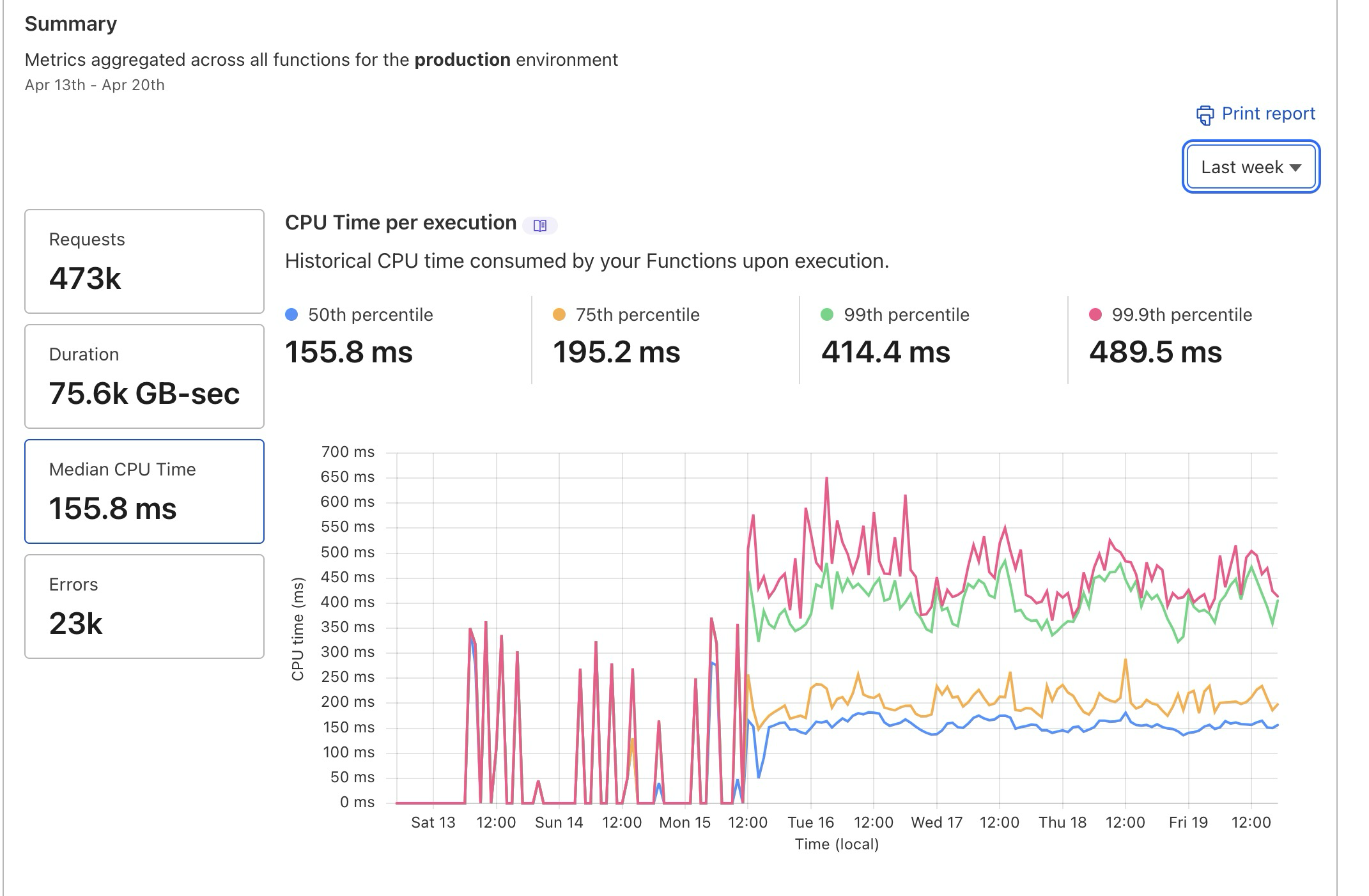This screenshot has width=1369, height=896.
Task: Toggle the 75th percentile orange legend dot
Action: coord(559,314)
